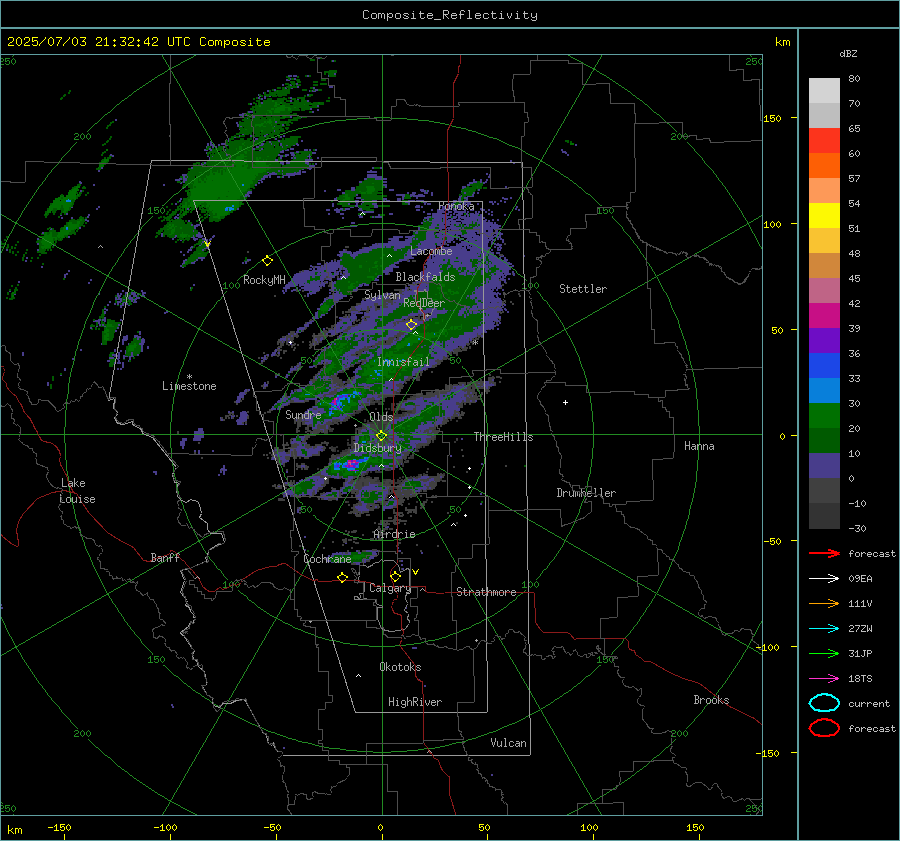
Task: Click the yellow diamond marker below Cochrane
Action: 342,577
